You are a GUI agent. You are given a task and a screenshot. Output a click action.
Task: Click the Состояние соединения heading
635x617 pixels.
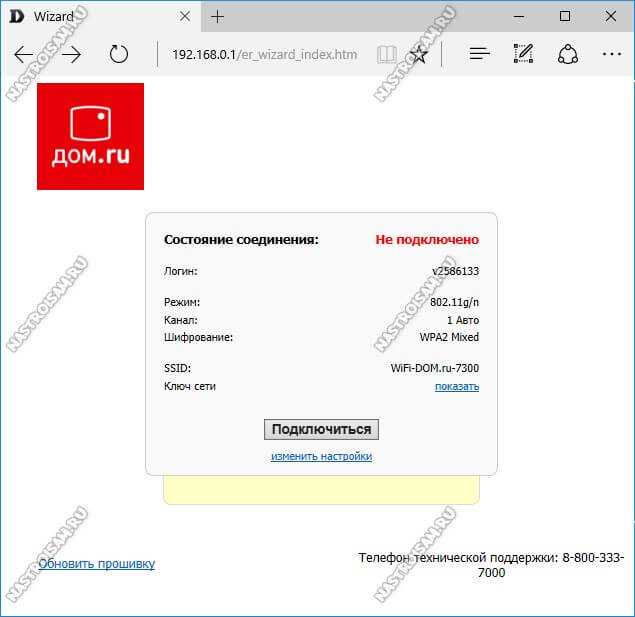(241, 239)
